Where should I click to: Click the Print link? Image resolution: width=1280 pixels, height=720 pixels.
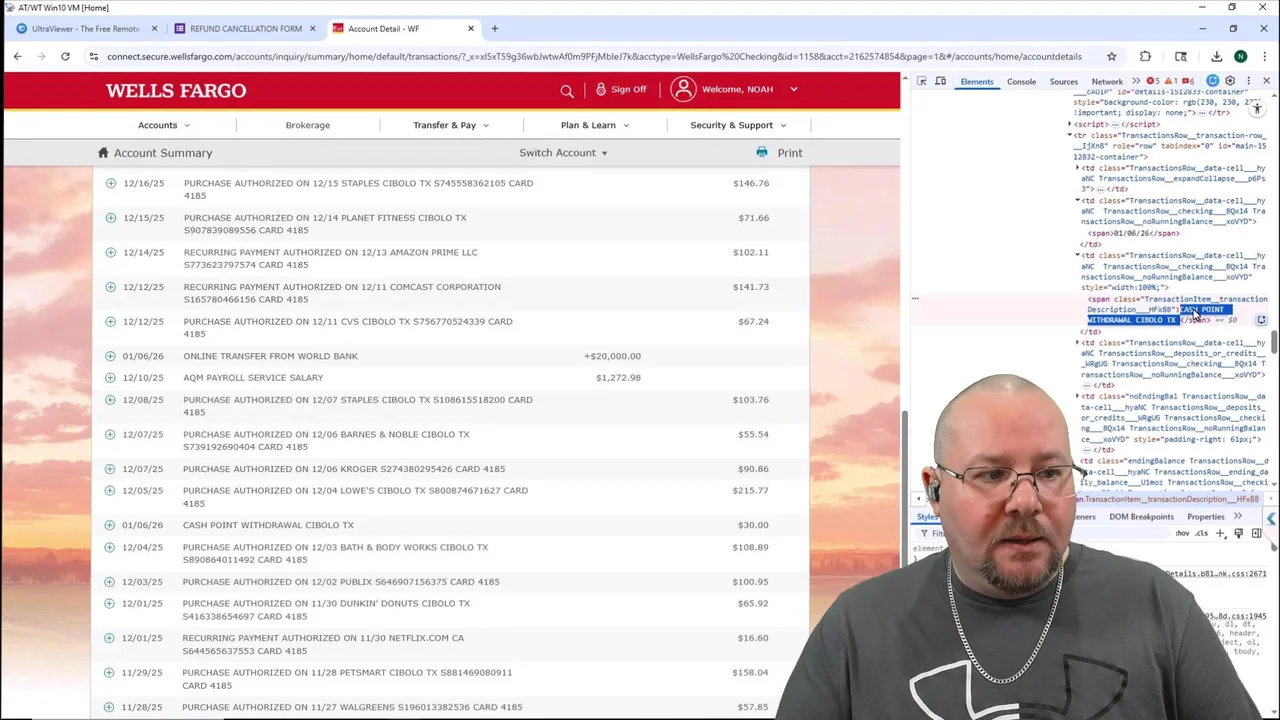(790, 153)
